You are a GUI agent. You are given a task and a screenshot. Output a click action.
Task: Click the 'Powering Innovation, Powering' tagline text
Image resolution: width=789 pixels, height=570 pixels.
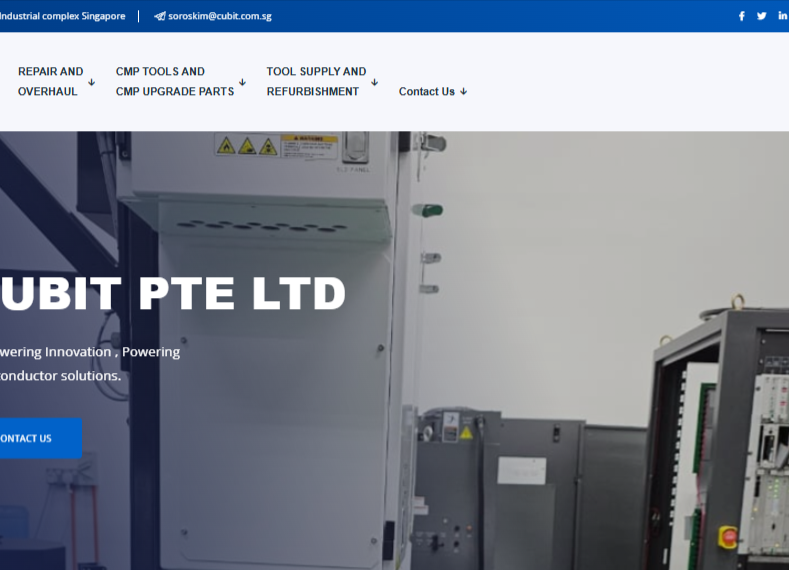click(90, 352)
